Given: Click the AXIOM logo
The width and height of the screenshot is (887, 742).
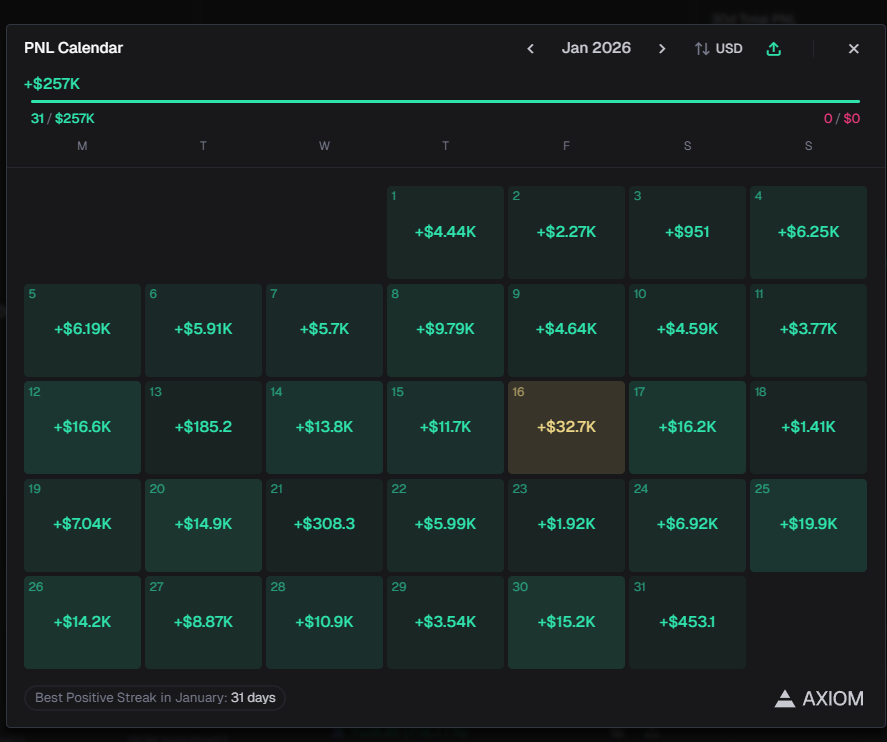Looking at the screenshot, I should 819,699.
